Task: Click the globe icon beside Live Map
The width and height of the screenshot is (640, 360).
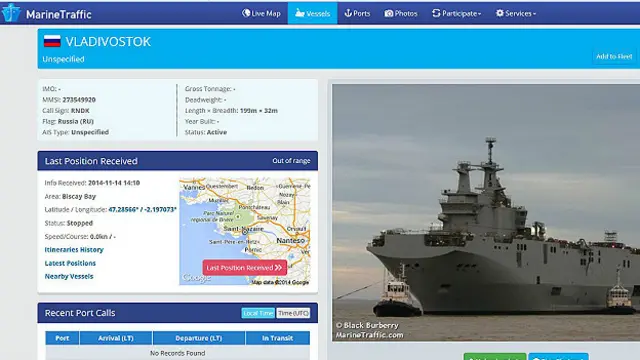Action: 246,13
